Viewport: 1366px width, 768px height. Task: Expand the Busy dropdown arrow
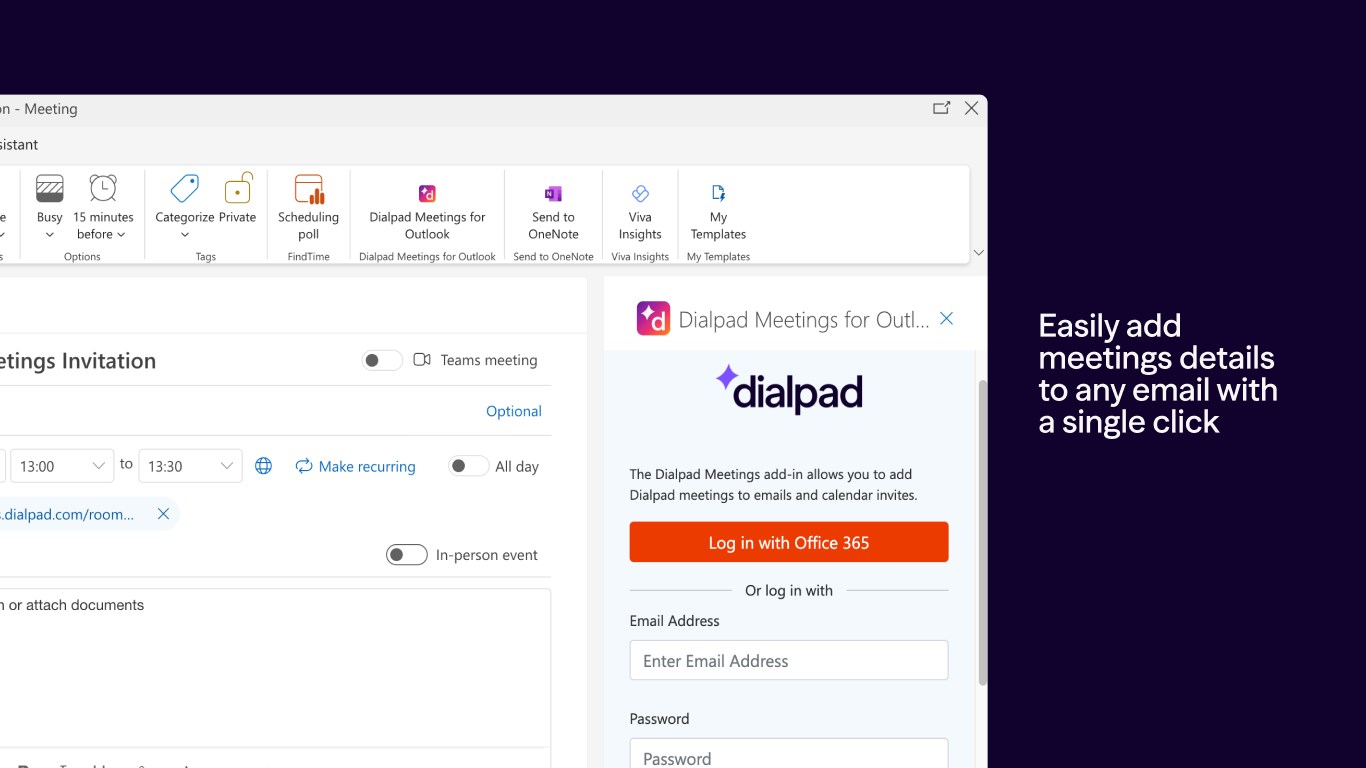pyautogui.click(x=49, y=236)
